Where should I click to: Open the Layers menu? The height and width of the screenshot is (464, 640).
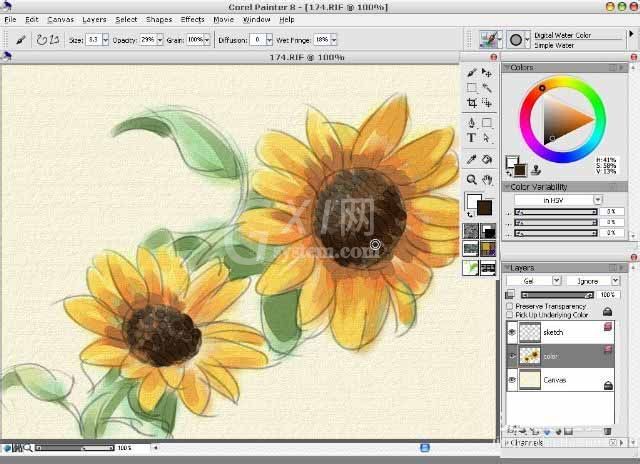click(x=94, y=20)
